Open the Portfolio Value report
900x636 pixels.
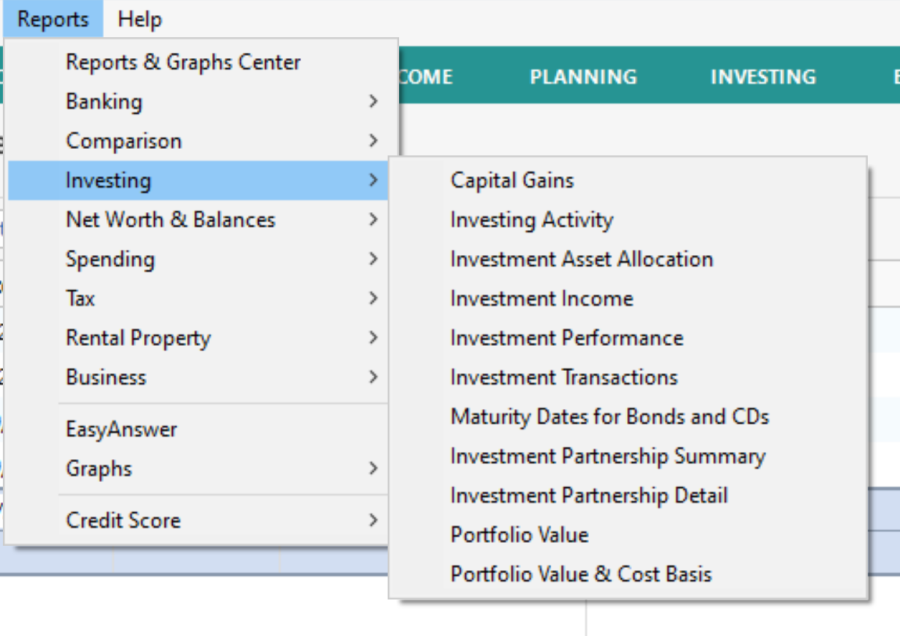coord(519,535)
